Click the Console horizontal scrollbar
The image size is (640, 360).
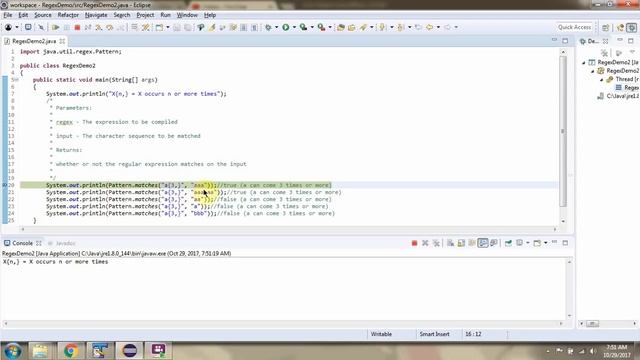pyautogui.click(x=283, y=323)
